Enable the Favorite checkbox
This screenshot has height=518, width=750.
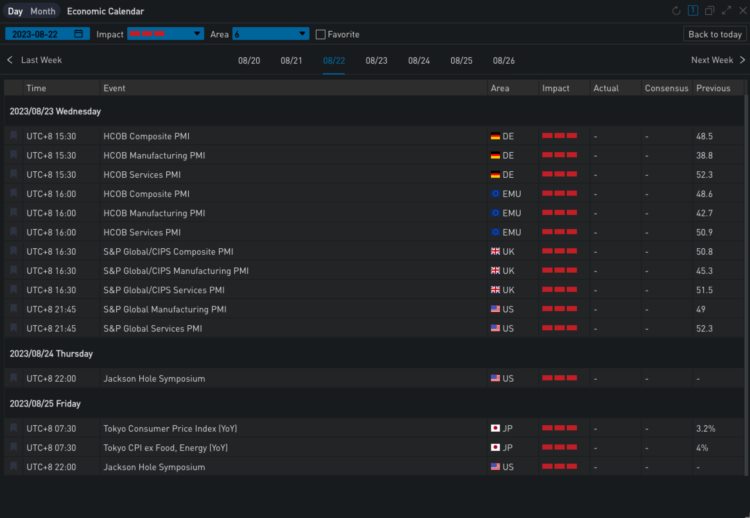[x=320, y=34]
